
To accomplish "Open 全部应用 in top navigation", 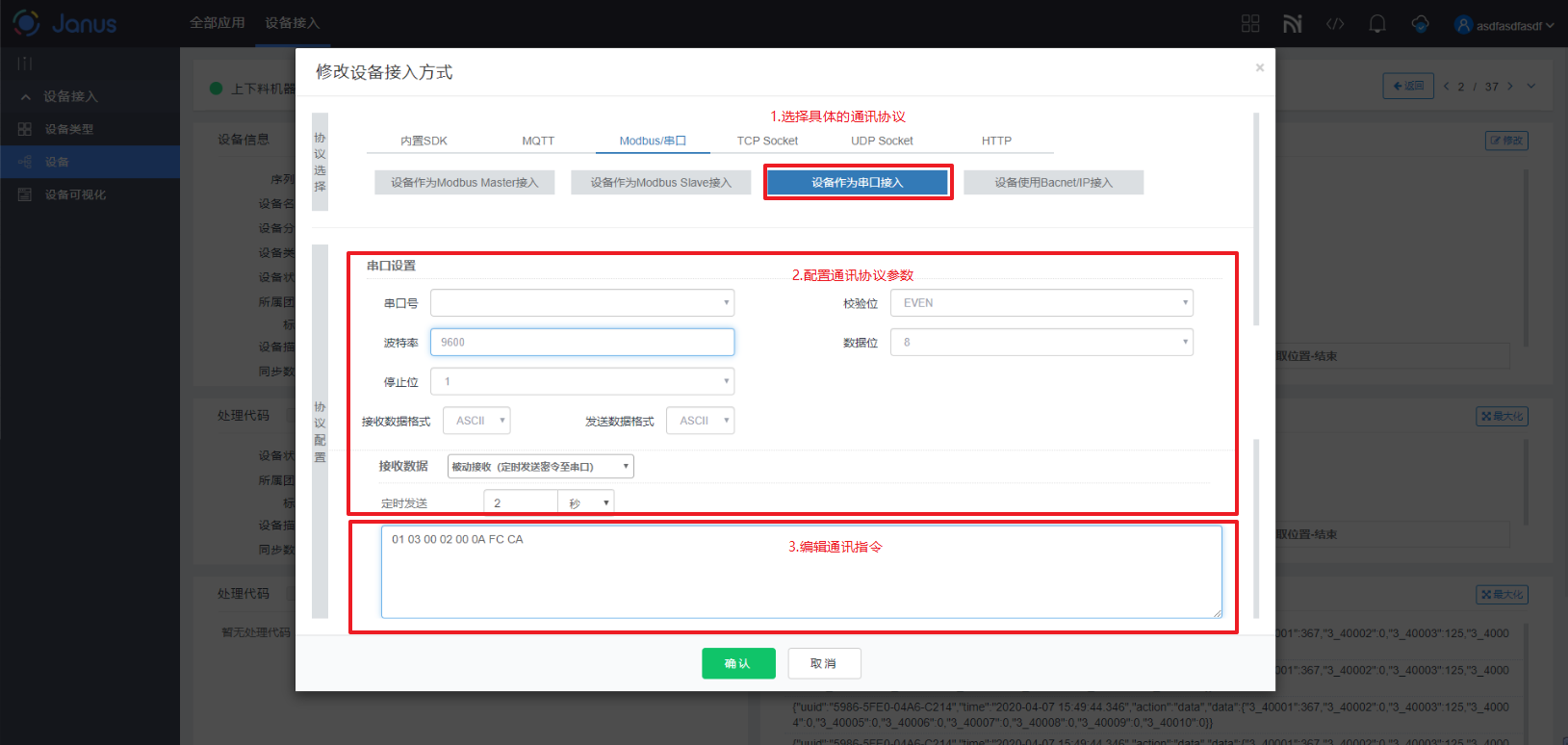I will coord(218,23).
